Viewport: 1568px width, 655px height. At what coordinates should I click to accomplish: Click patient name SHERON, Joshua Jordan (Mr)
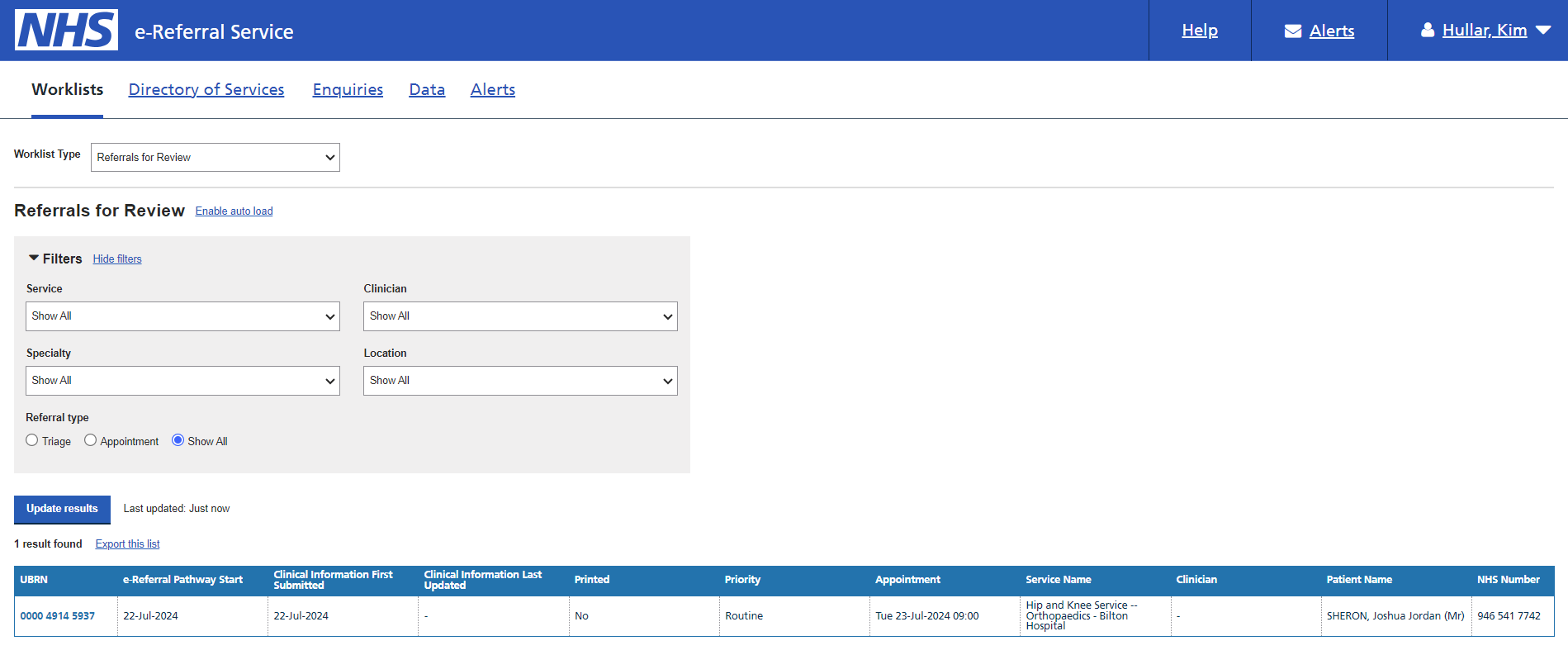tap(1395, 616)
